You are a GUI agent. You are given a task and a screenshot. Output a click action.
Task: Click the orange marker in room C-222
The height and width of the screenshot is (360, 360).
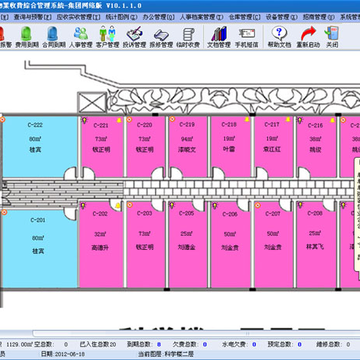(x=2, y=119)
